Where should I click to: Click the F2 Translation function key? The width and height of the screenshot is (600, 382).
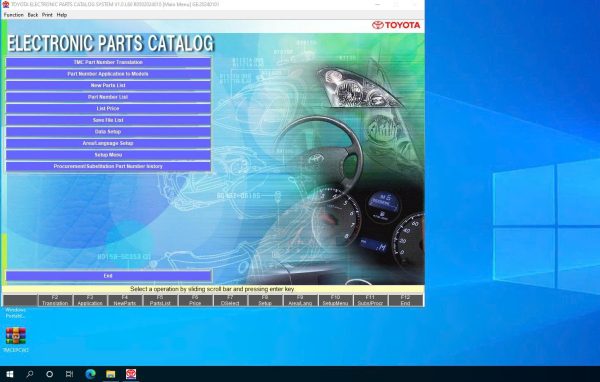pos(55,300)
